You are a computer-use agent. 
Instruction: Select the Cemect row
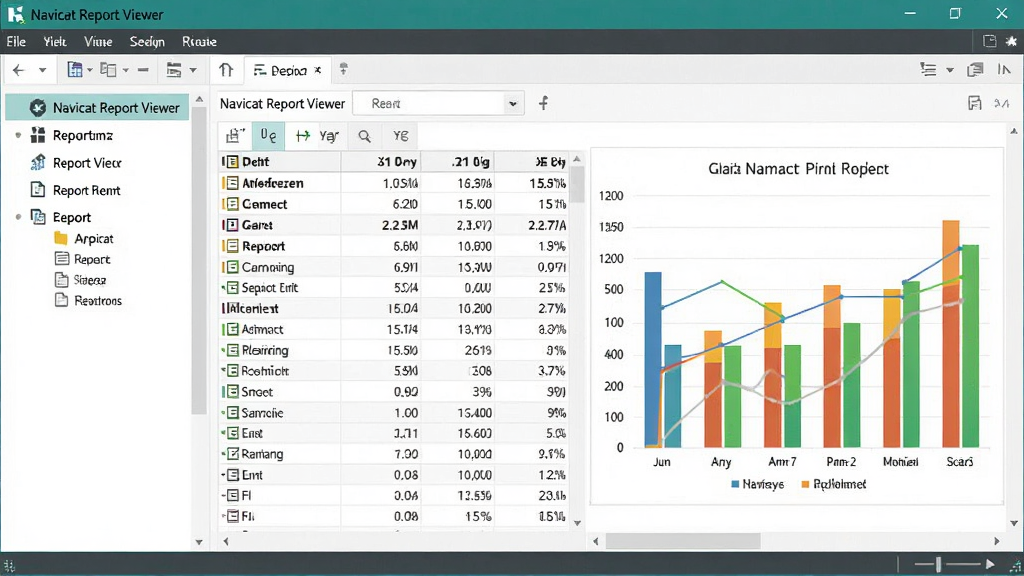394,204
